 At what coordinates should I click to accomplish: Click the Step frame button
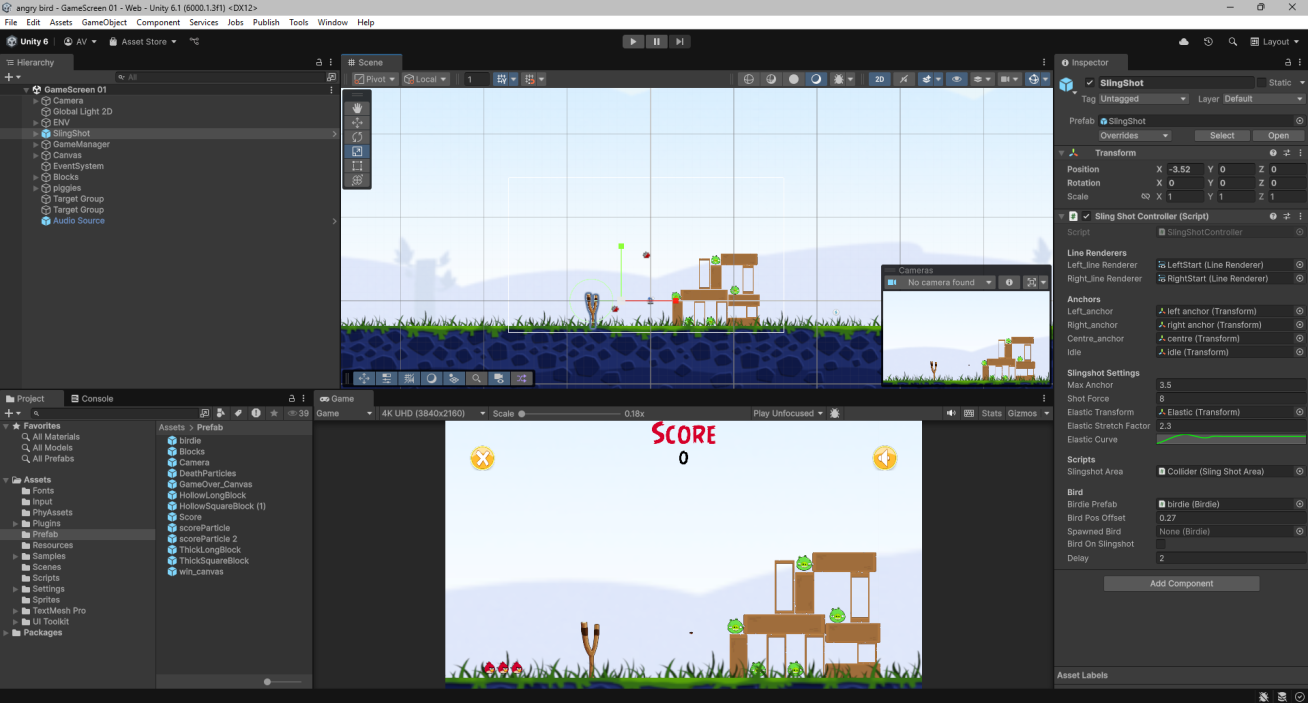[x=679, y=42]
